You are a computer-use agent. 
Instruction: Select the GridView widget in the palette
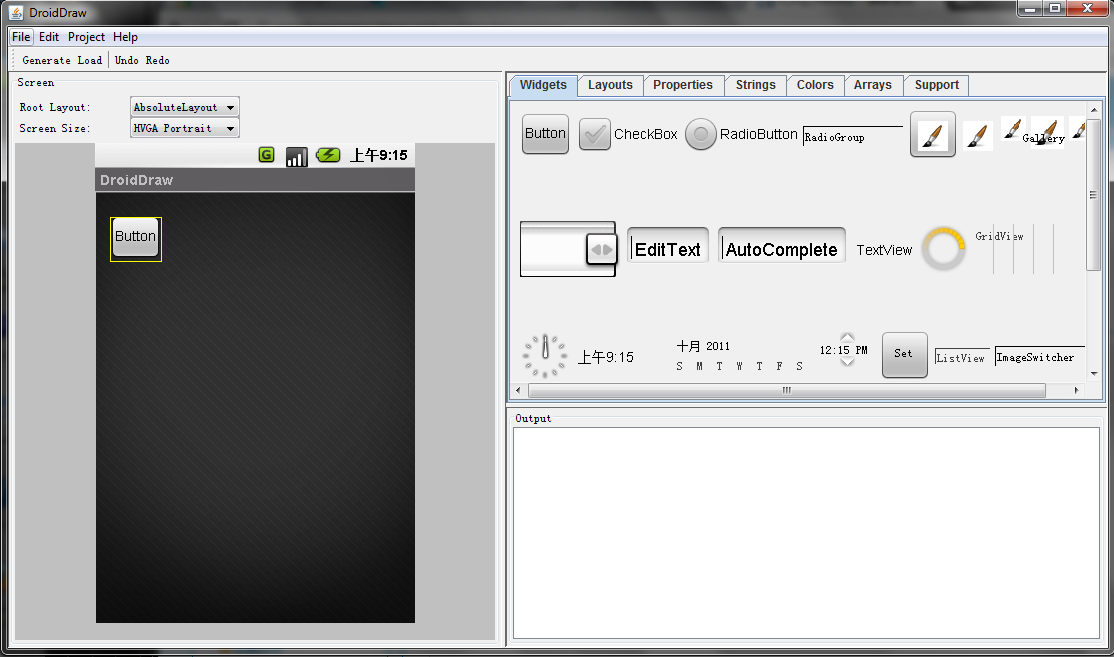coord(1015,249)
